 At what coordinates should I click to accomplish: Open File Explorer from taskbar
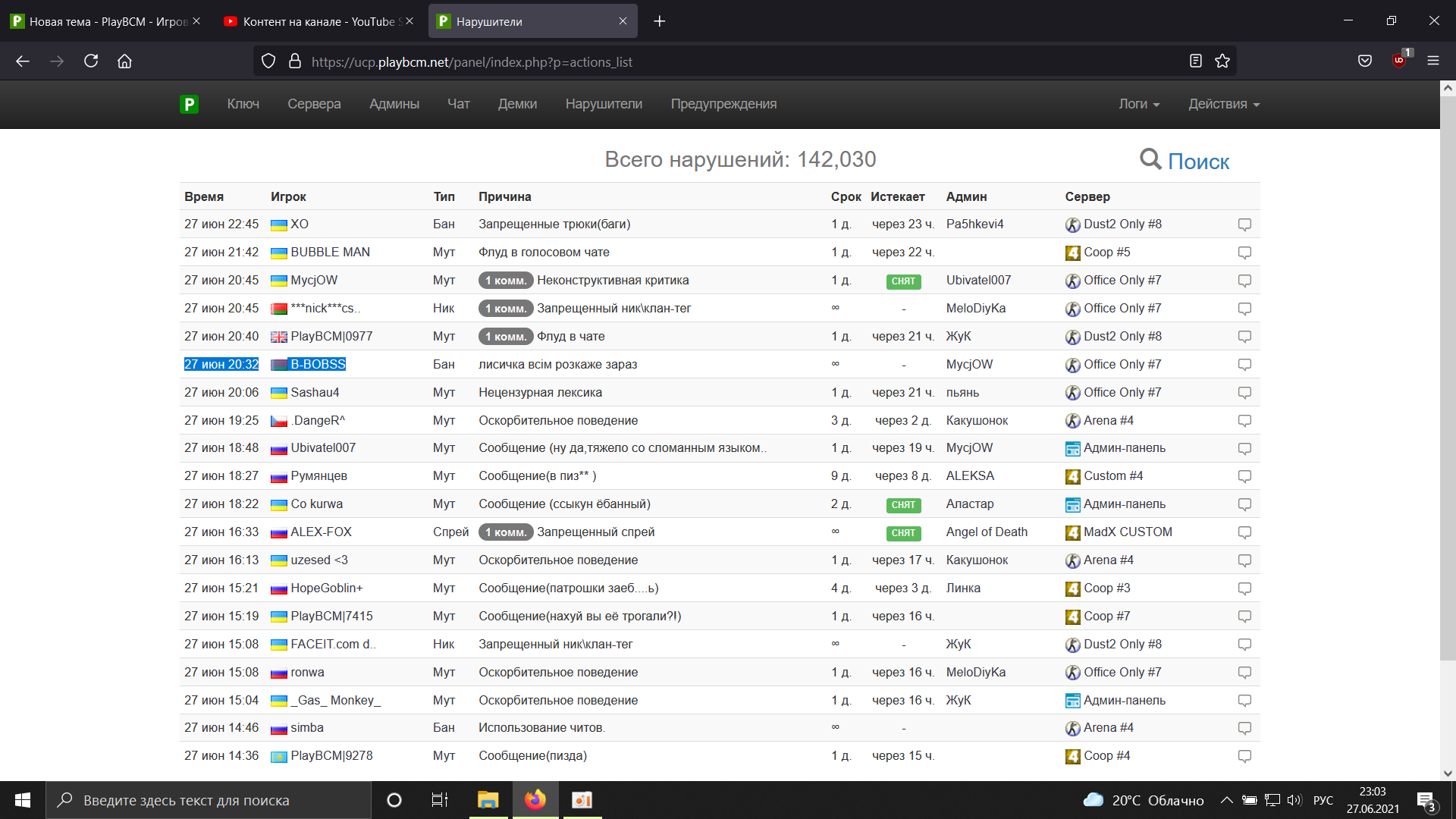tap(488, 800)
